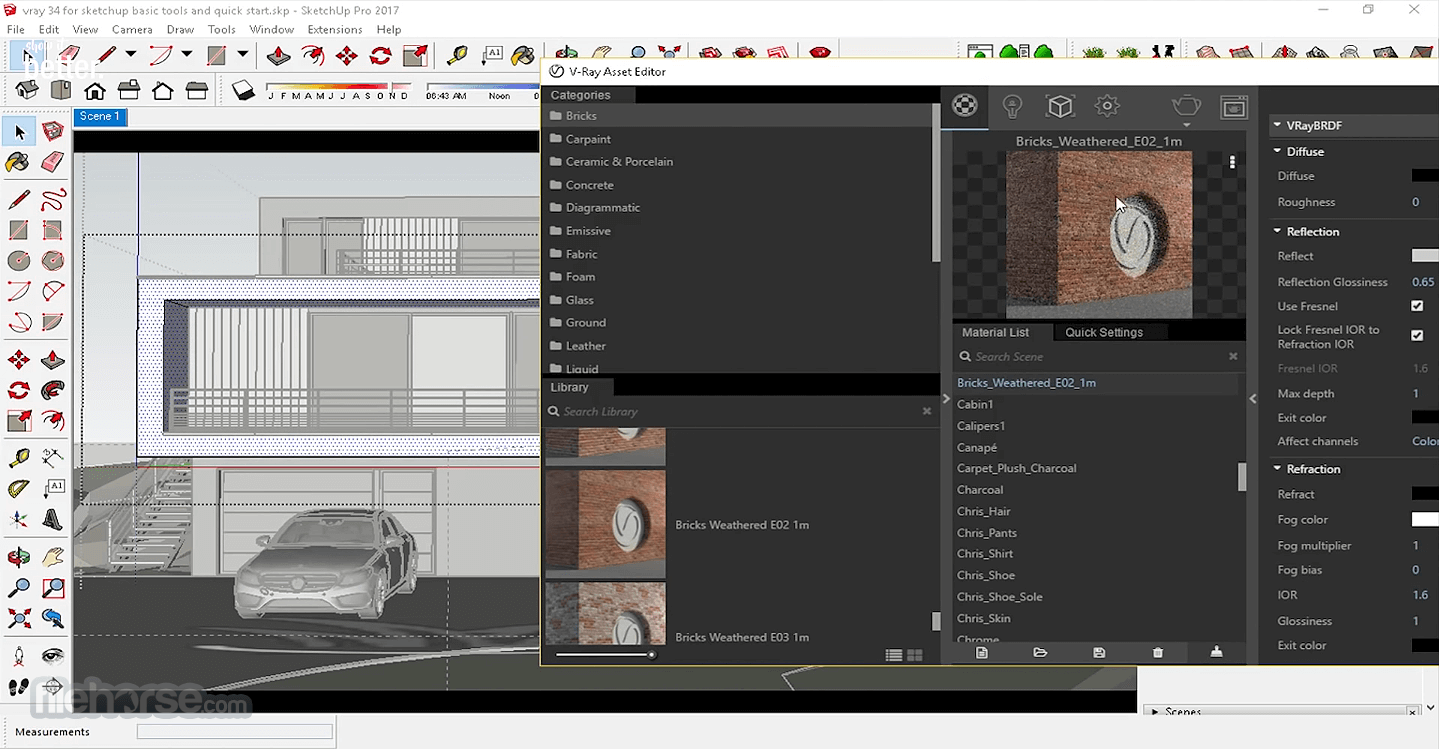The height and width of the screenshot is (749, 1439).
Task: Collapse the Refraction section
Action: coord(1277,468)
